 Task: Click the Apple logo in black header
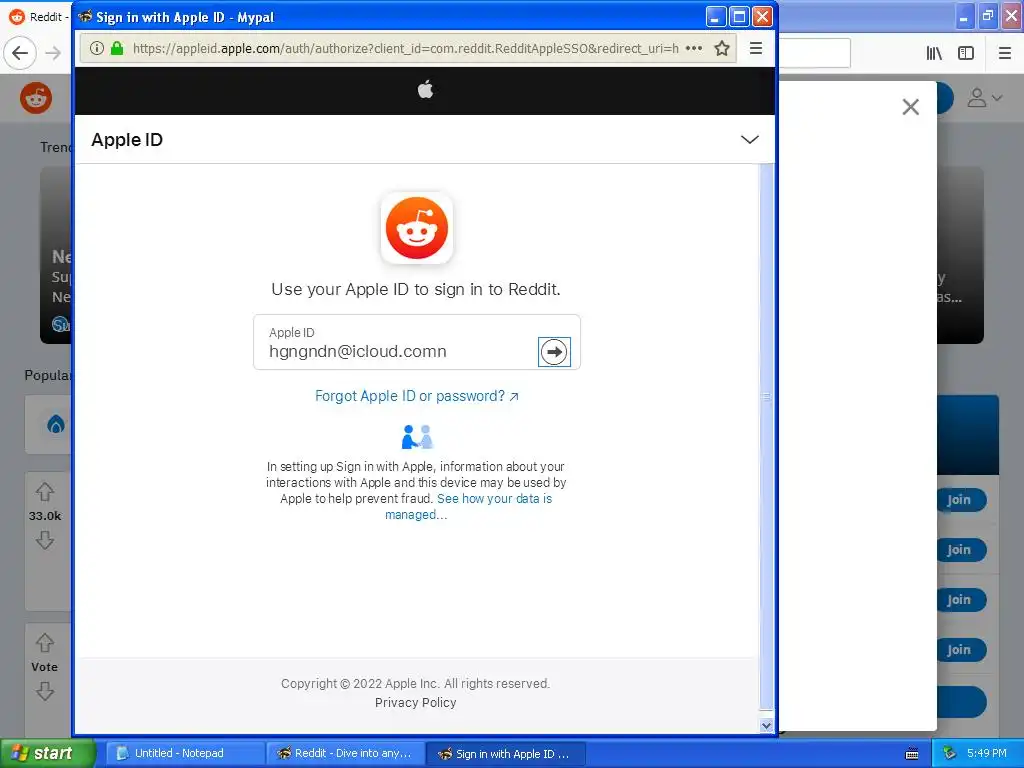(425, 89)
